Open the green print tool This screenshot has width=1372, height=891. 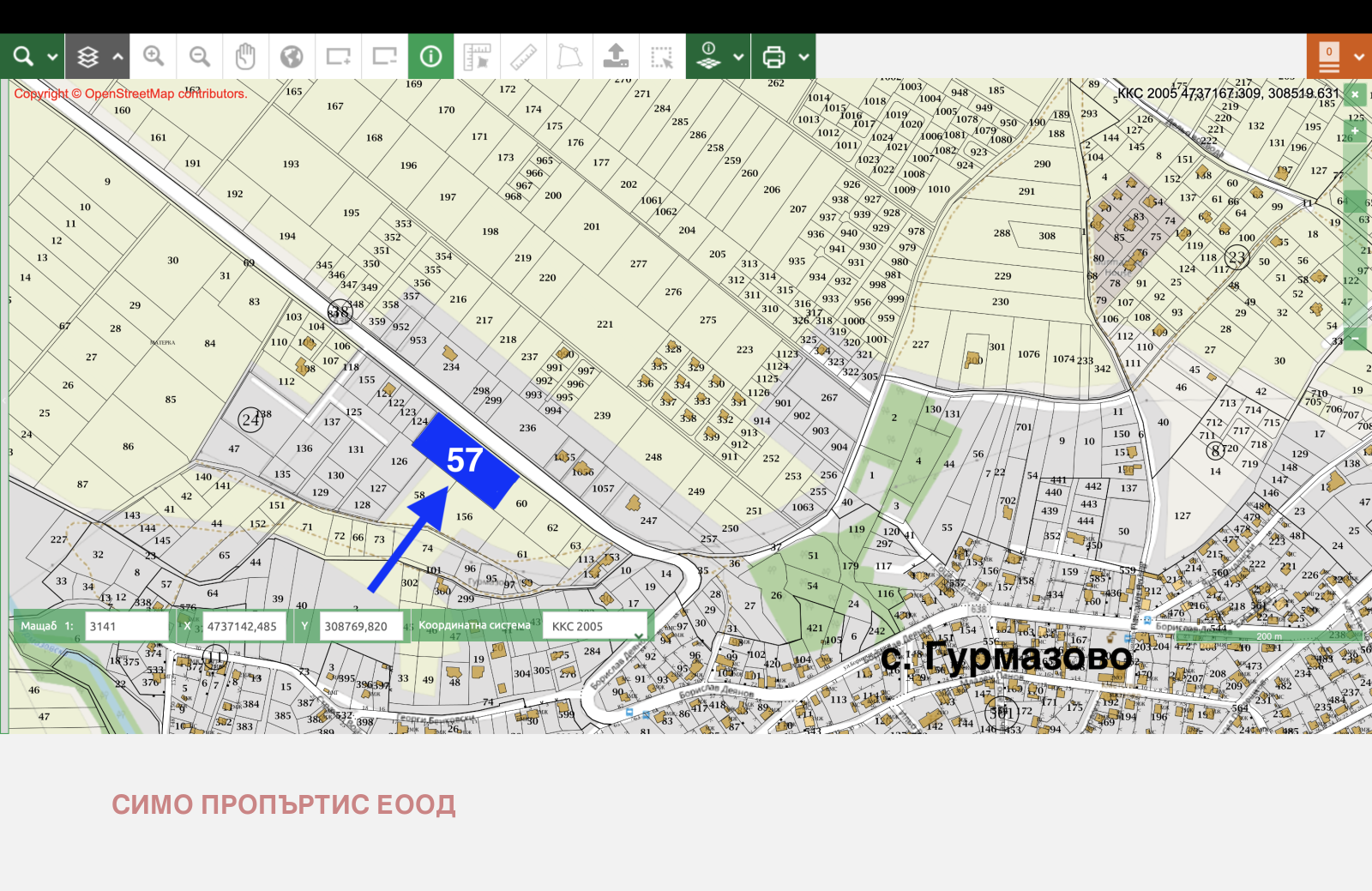click(x=774, y=56)
